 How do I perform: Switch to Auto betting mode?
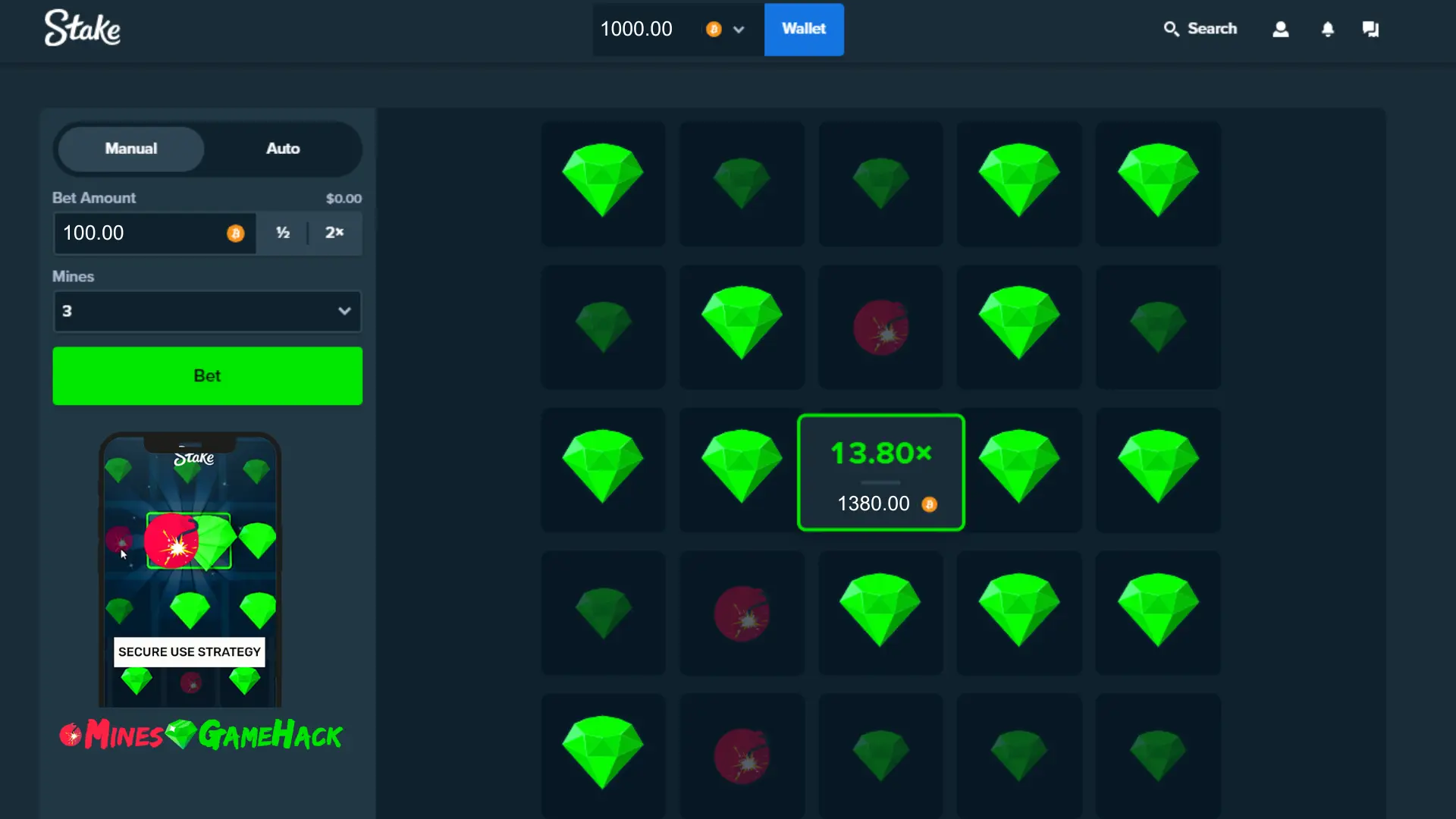coord(283,149)
